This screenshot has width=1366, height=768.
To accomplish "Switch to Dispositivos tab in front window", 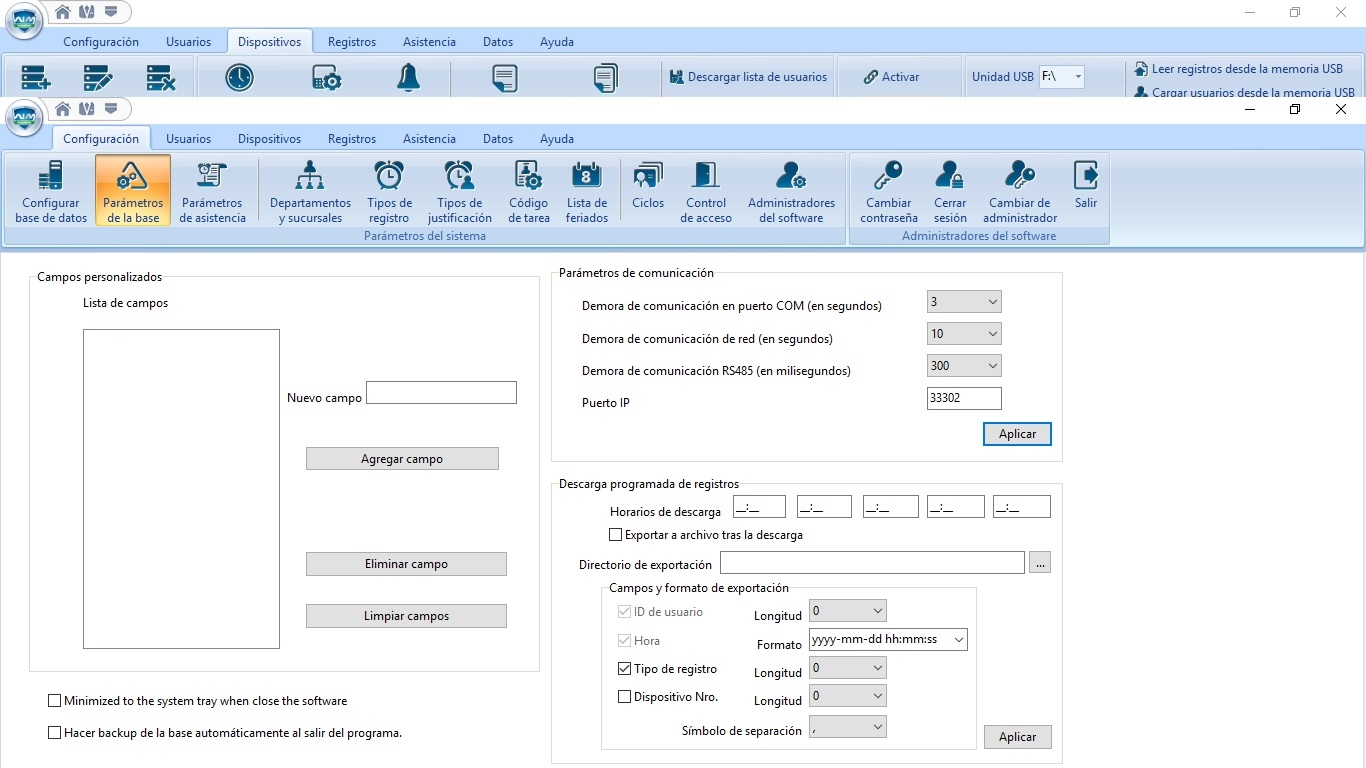I will pyautogui.click(x=269, y=139).
